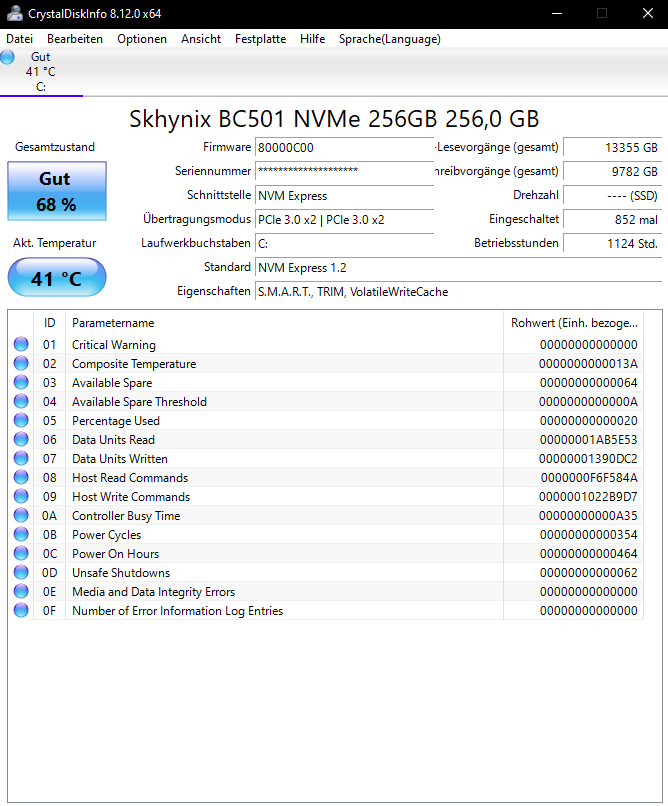Click status orb for Power On Hours
Screen dimensions: 668x806
21,553
